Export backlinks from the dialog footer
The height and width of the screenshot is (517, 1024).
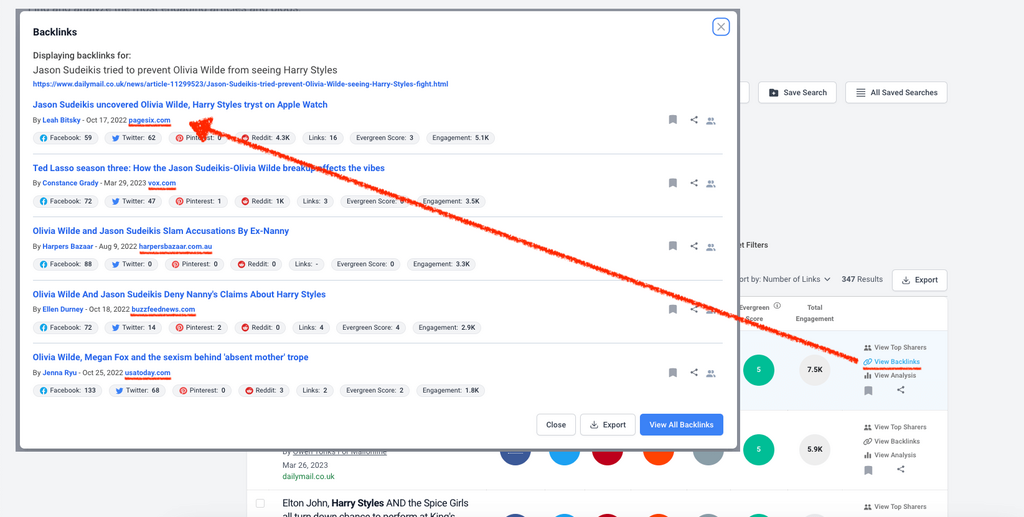tap(607, 424)
